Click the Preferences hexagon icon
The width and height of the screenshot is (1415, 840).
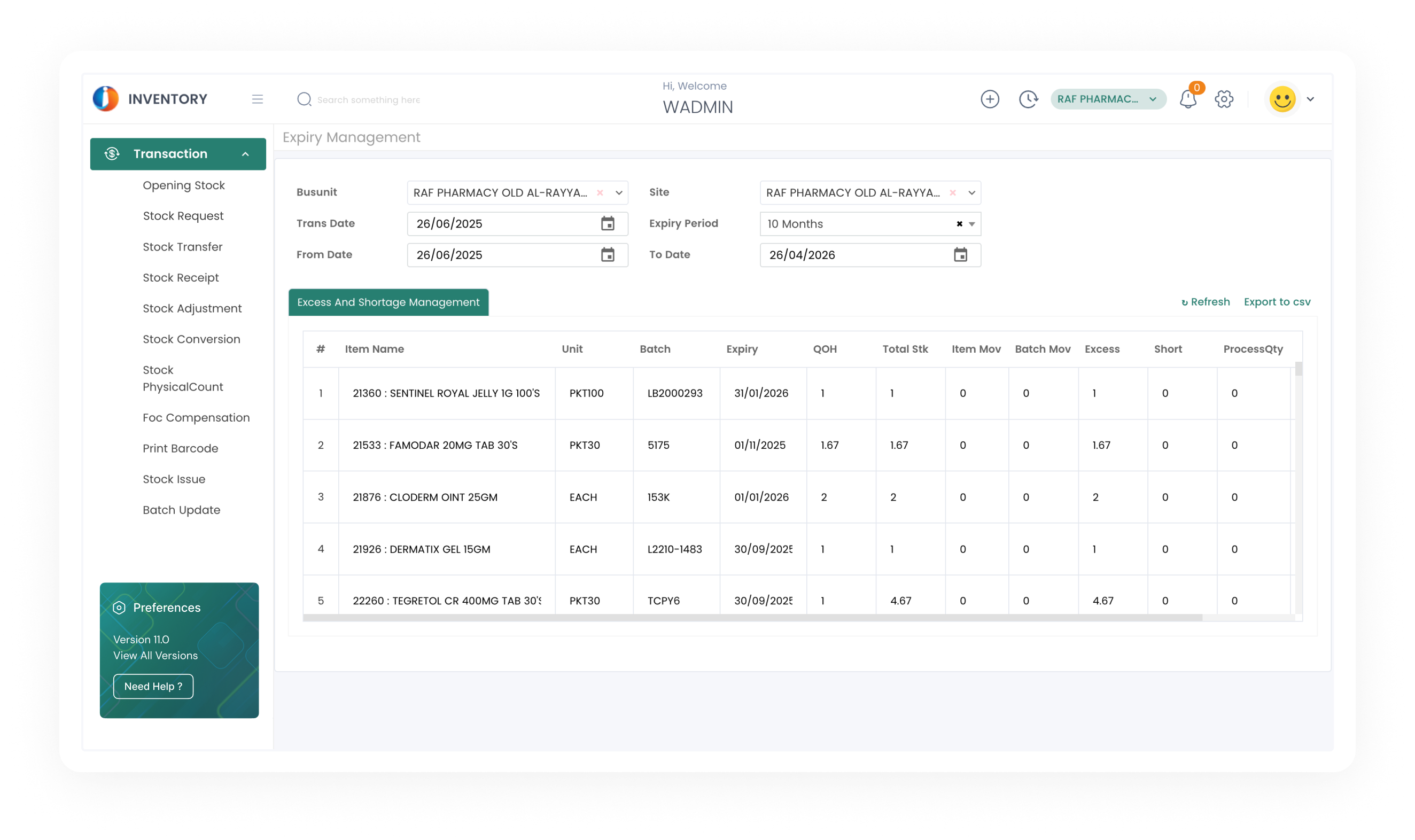coord(119,608)
